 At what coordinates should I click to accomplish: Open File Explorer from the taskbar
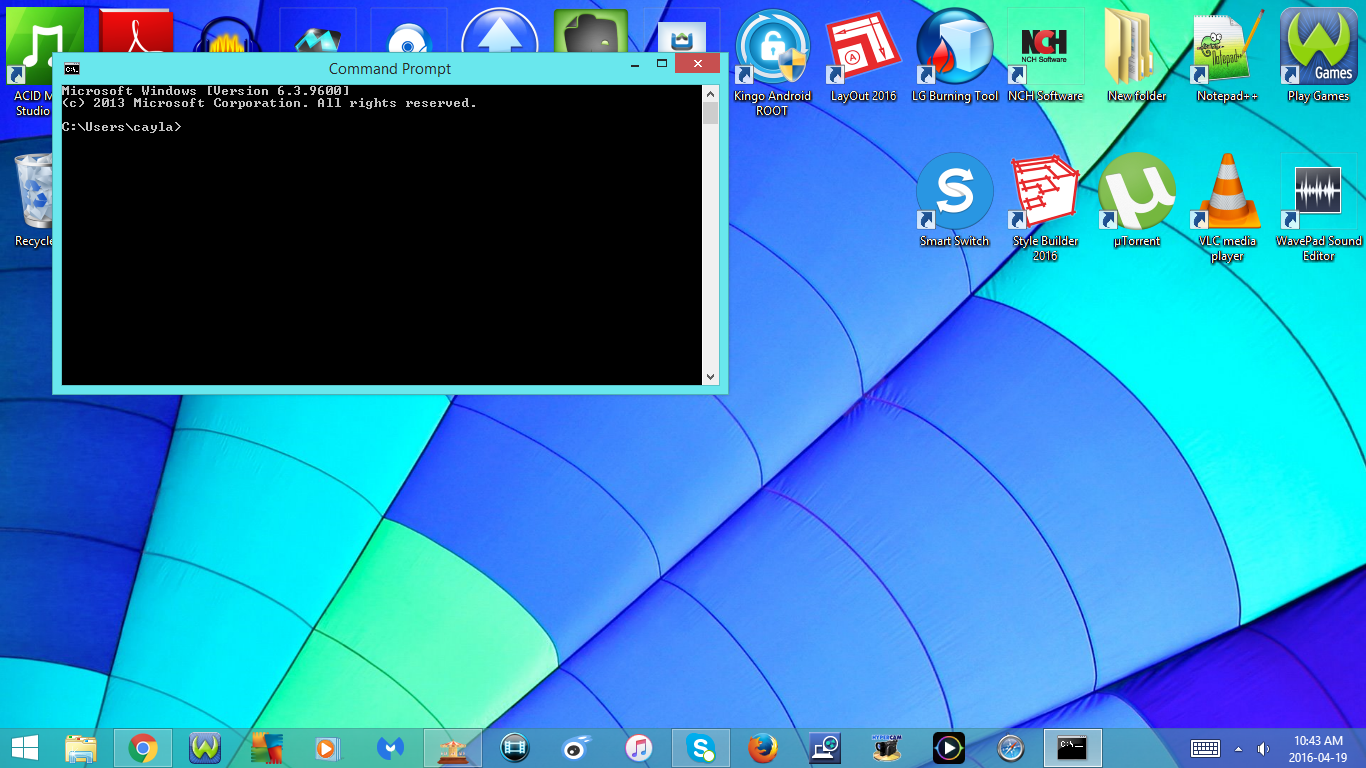81,747
